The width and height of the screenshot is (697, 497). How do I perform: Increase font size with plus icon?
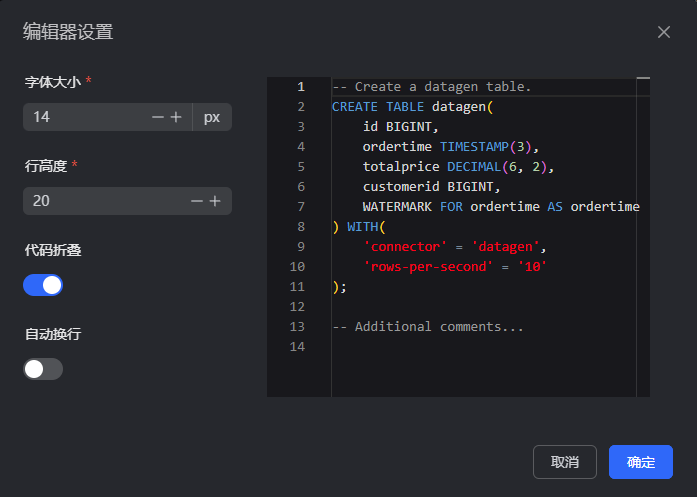pos(176,117)
